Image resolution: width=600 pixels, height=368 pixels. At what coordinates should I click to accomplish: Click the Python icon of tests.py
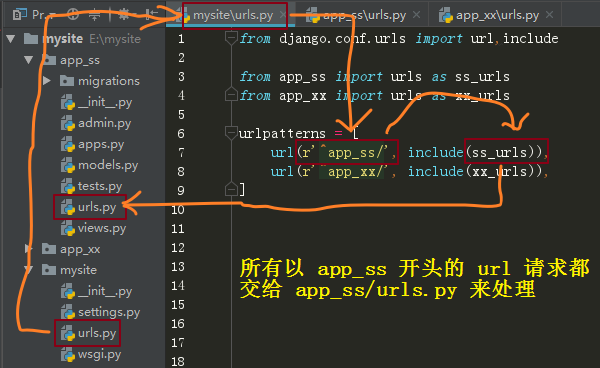click(x=68, y=187)
